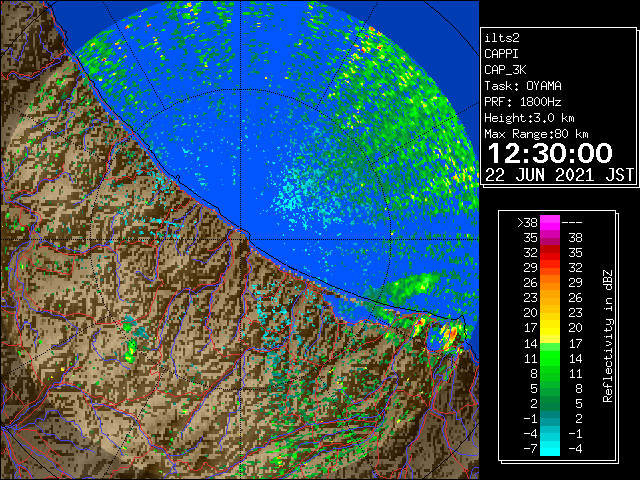The image size is (640, 480).
Task: Click the date '22 JUN 2021 JST'
Action: click(x=559, y=175)
